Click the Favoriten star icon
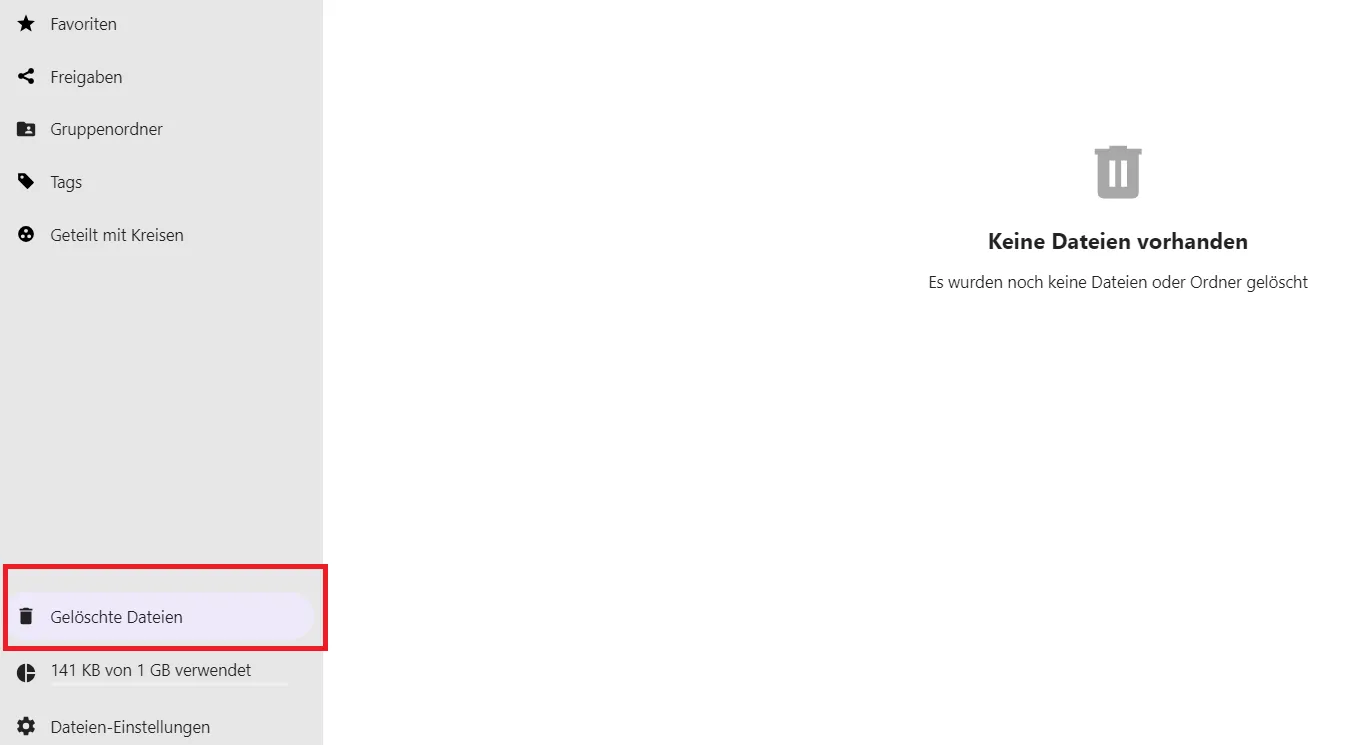 26,23
